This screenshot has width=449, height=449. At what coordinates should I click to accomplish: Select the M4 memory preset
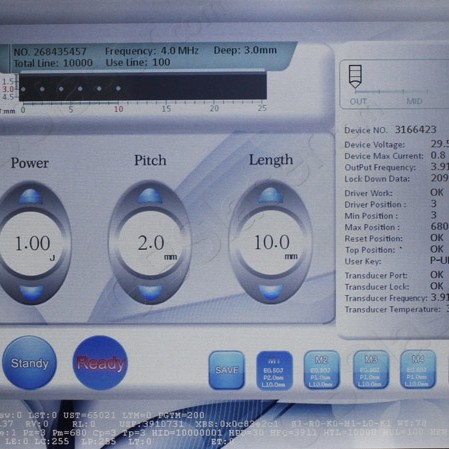(418, 369)
